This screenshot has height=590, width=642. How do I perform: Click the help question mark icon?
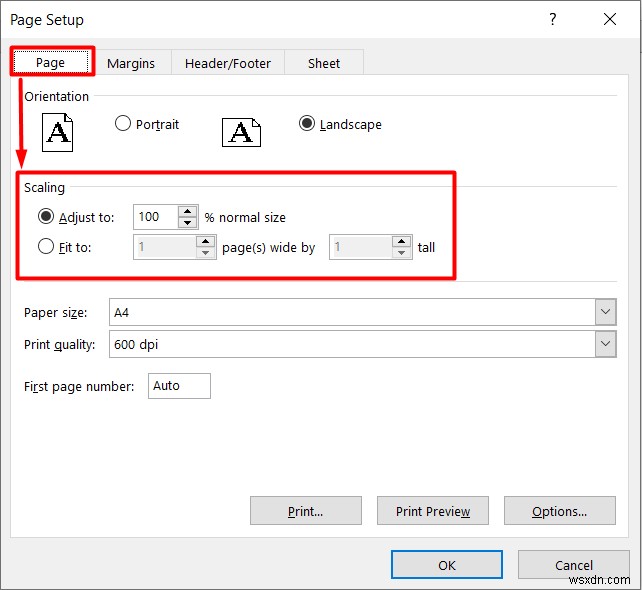(553, 19)
